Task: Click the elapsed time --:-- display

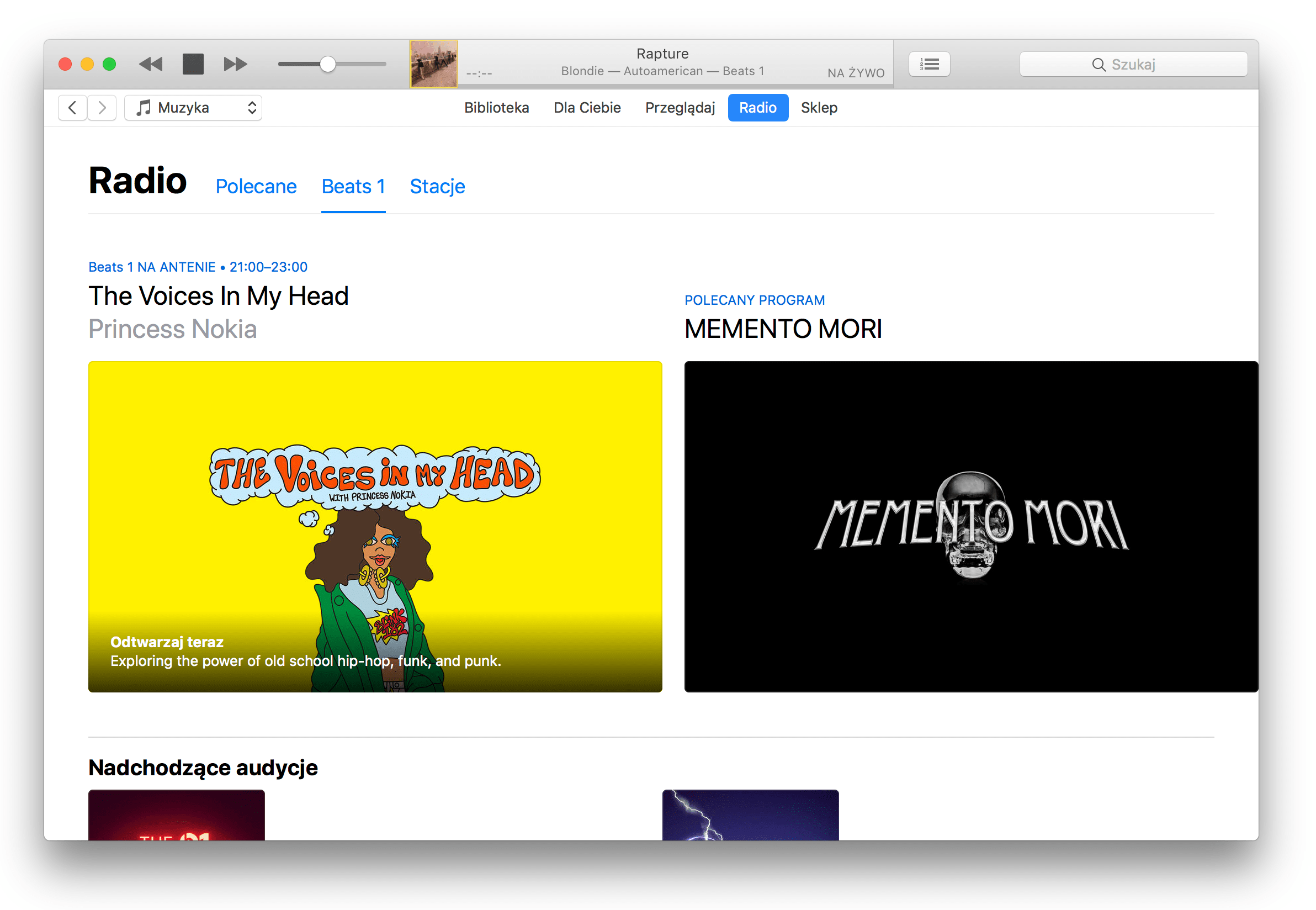Action: click(479, 73)
